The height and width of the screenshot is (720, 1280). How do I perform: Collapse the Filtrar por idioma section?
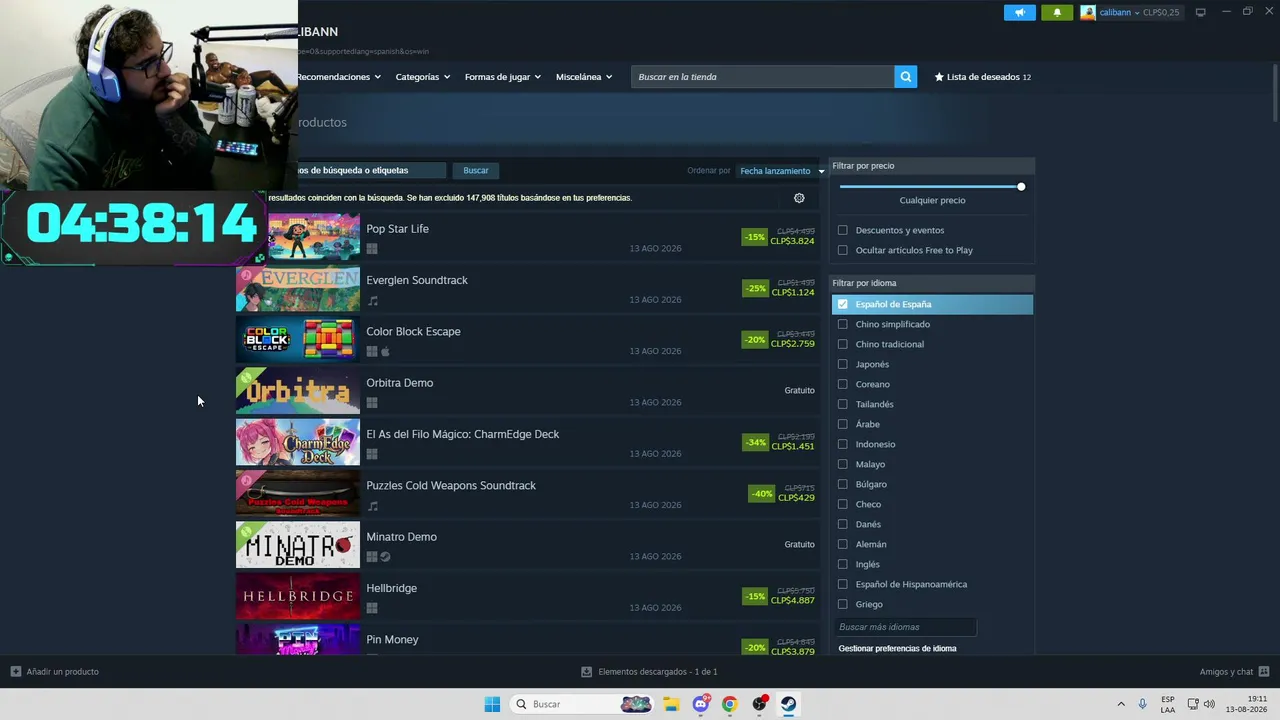[x=932, y=283]
